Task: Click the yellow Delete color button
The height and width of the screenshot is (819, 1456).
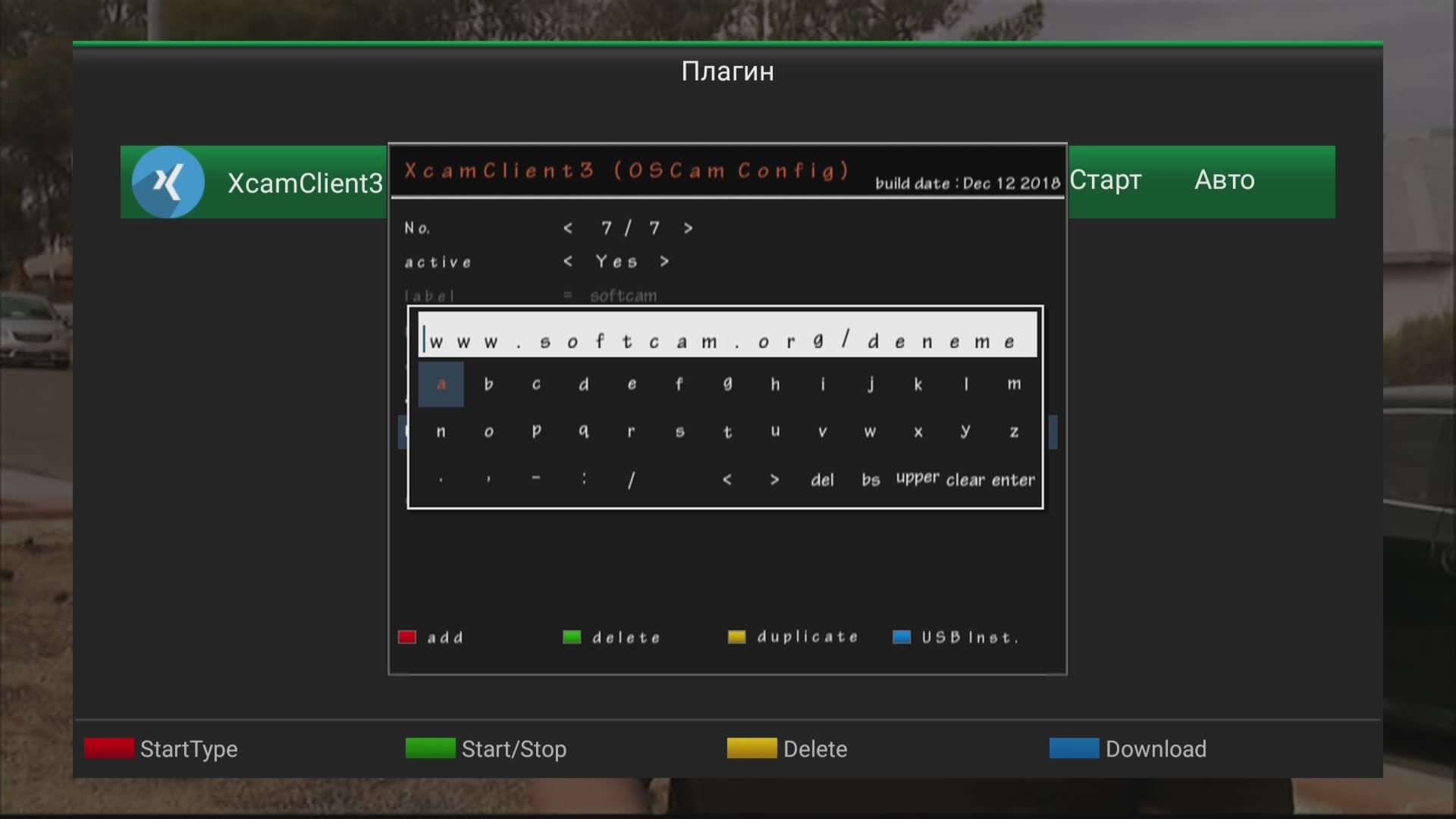Action: click(752, 748)
